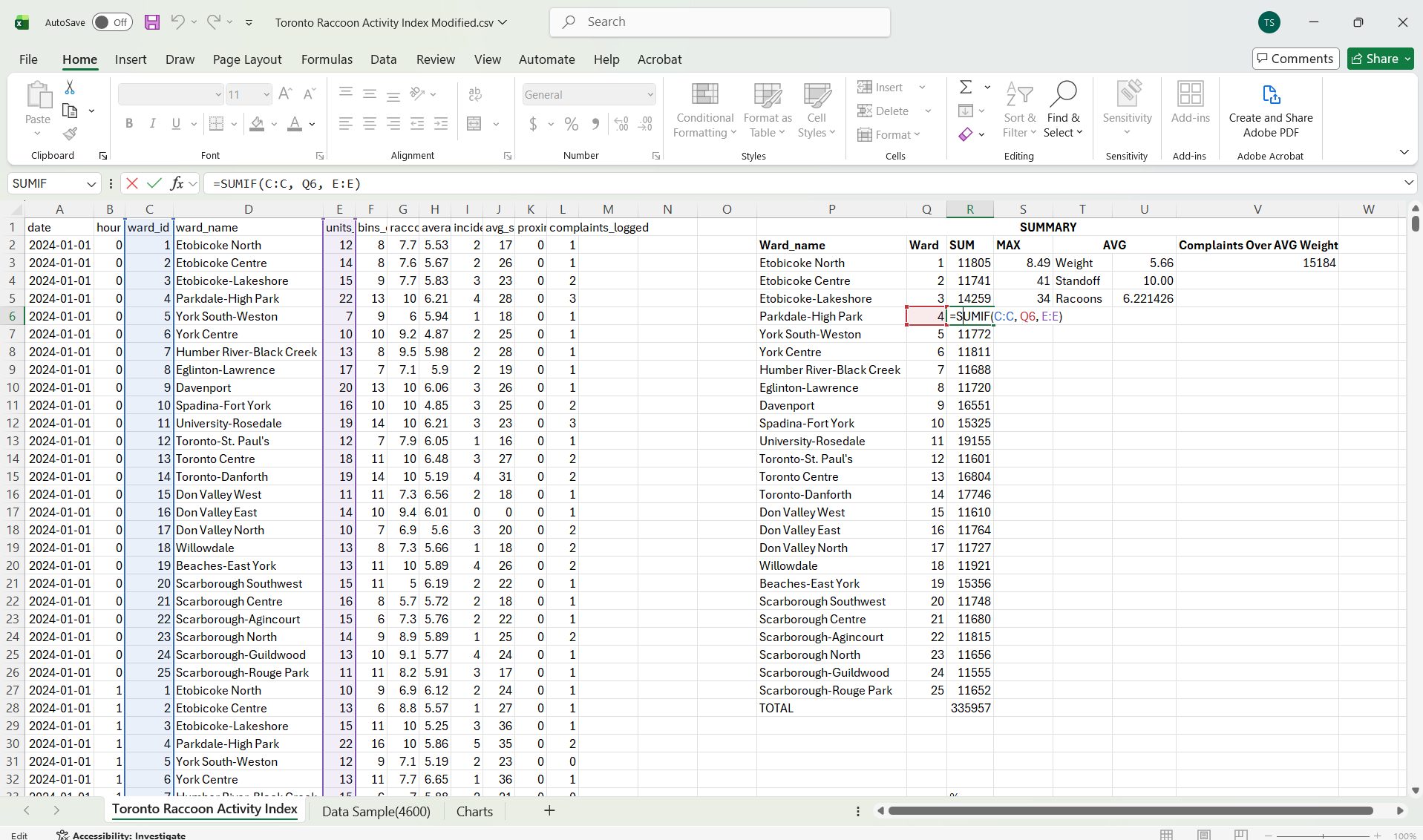
Task: Open the font name dropdown
Action: point(217,95)
